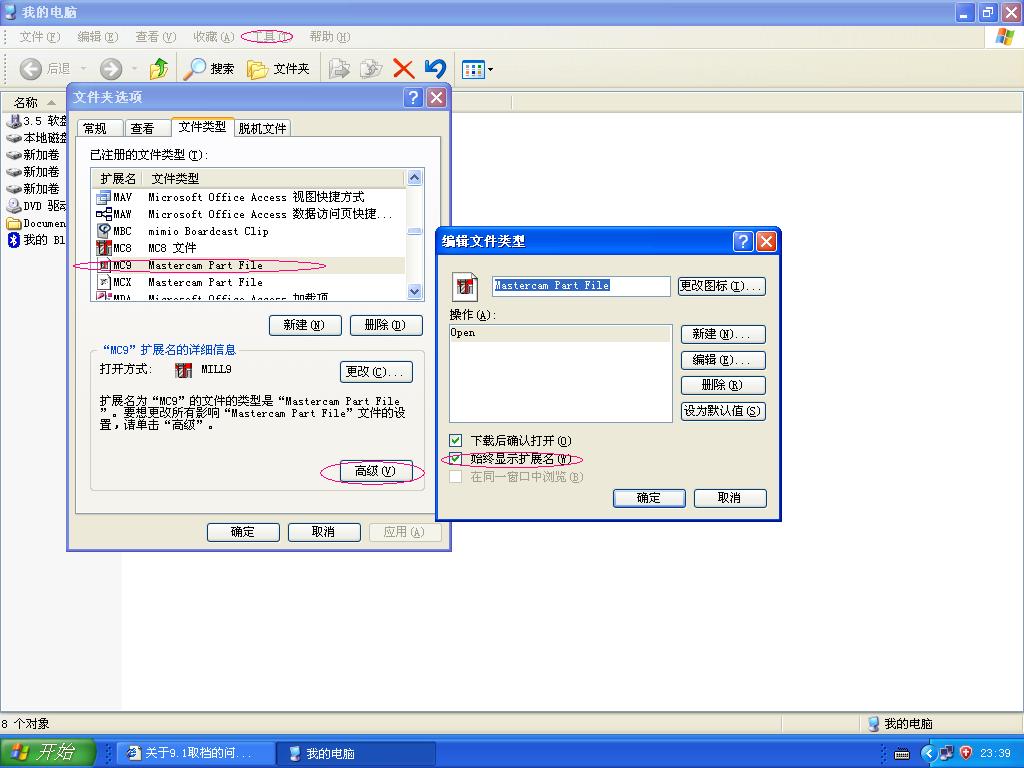Click file type list scroll up arrow
Image resolution: width=1024 pixels, height=768 pixels.
point(415,178)
